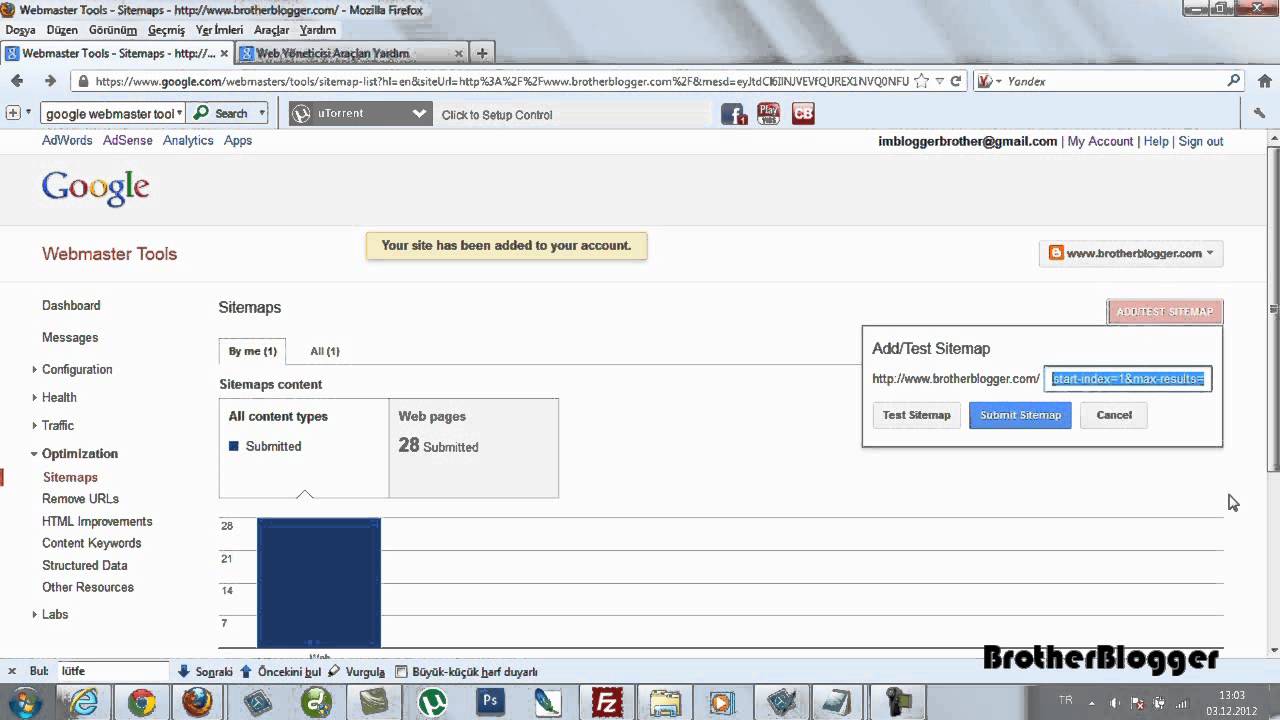Open the Search button dropdown arrow
This screenshot has width=1280, height=720.
coord(262,113)
